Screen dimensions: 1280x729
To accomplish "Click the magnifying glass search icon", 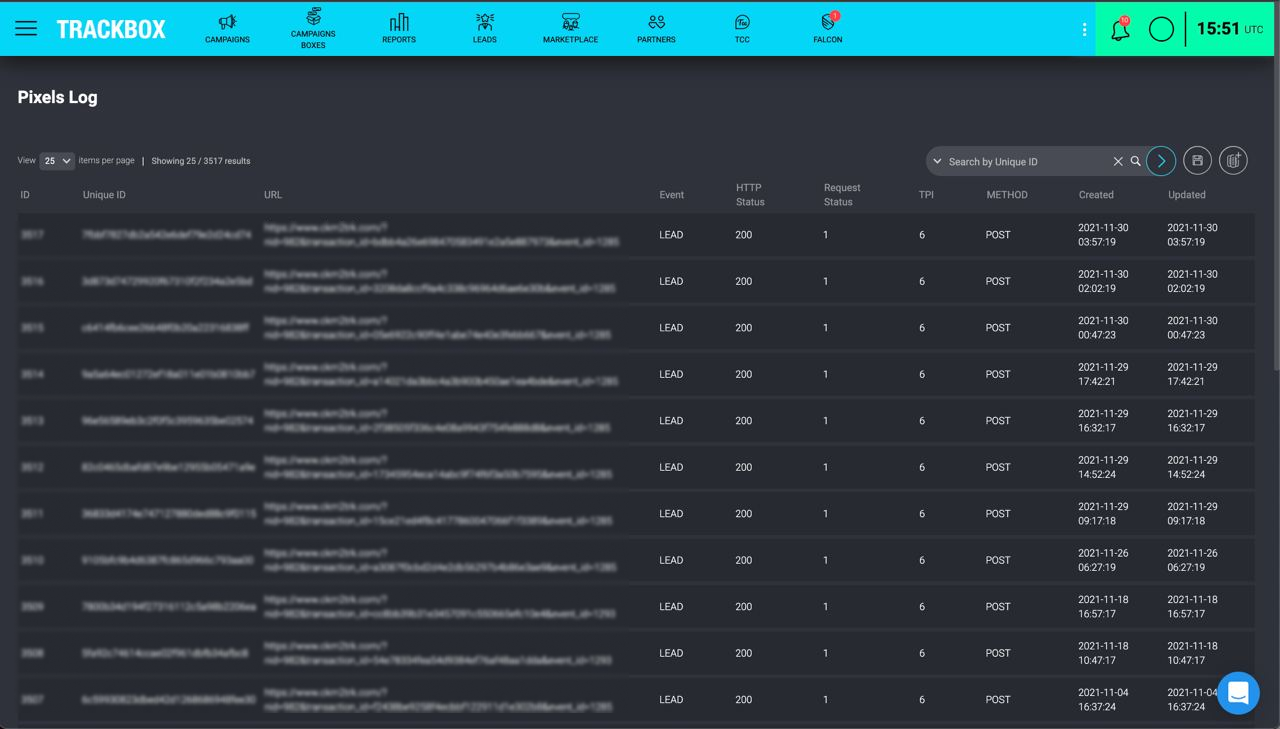I will [x=1136, y=161].
